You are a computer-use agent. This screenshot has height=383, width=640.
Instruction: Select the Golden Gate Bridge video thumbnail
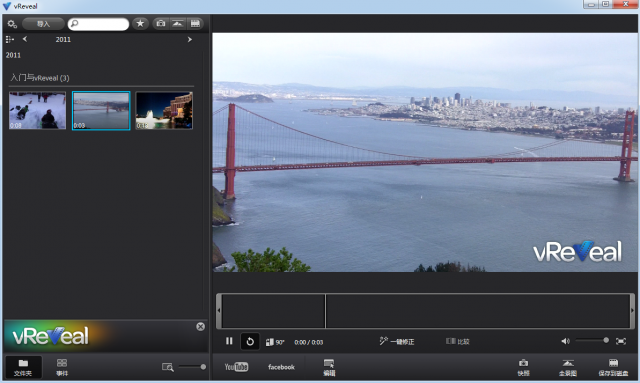101,111
